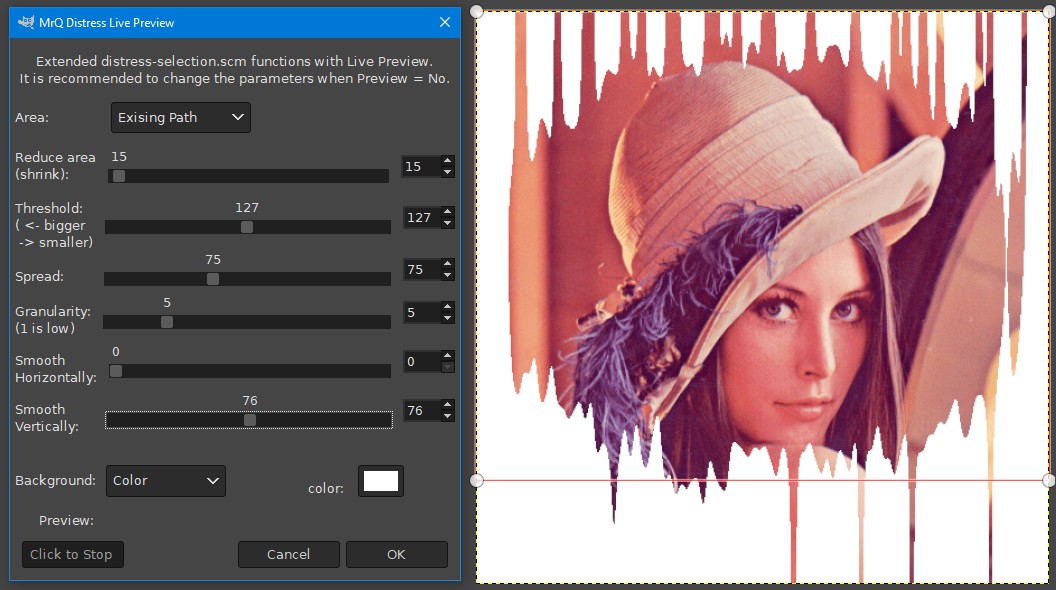This screenshot has height=590, width=1056.
Task: Close the MrQ Distress Live Preview dialog
Action: [x=444, y=22]
